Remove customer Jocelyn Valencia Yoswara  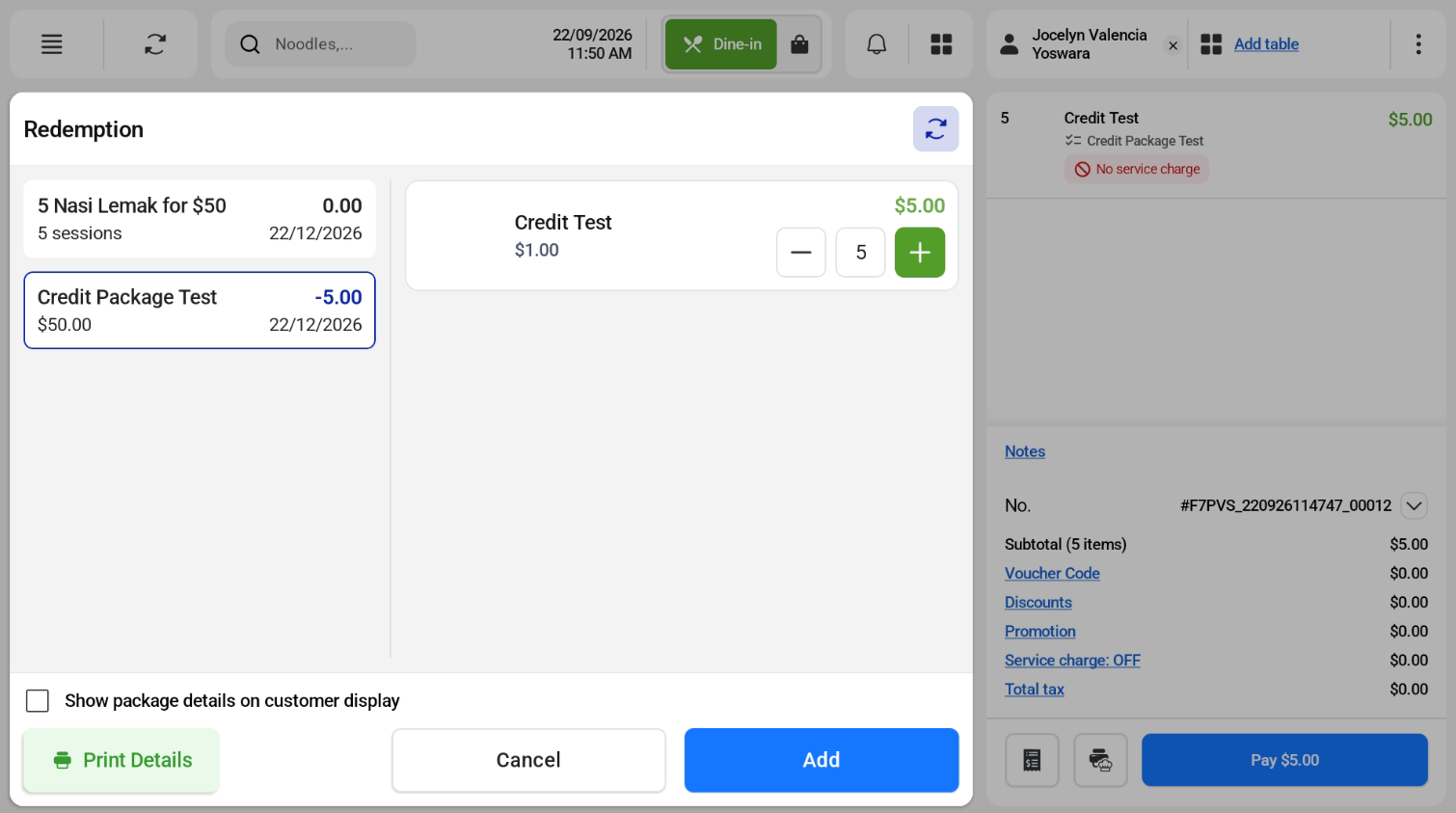(x=1173, y=45)
